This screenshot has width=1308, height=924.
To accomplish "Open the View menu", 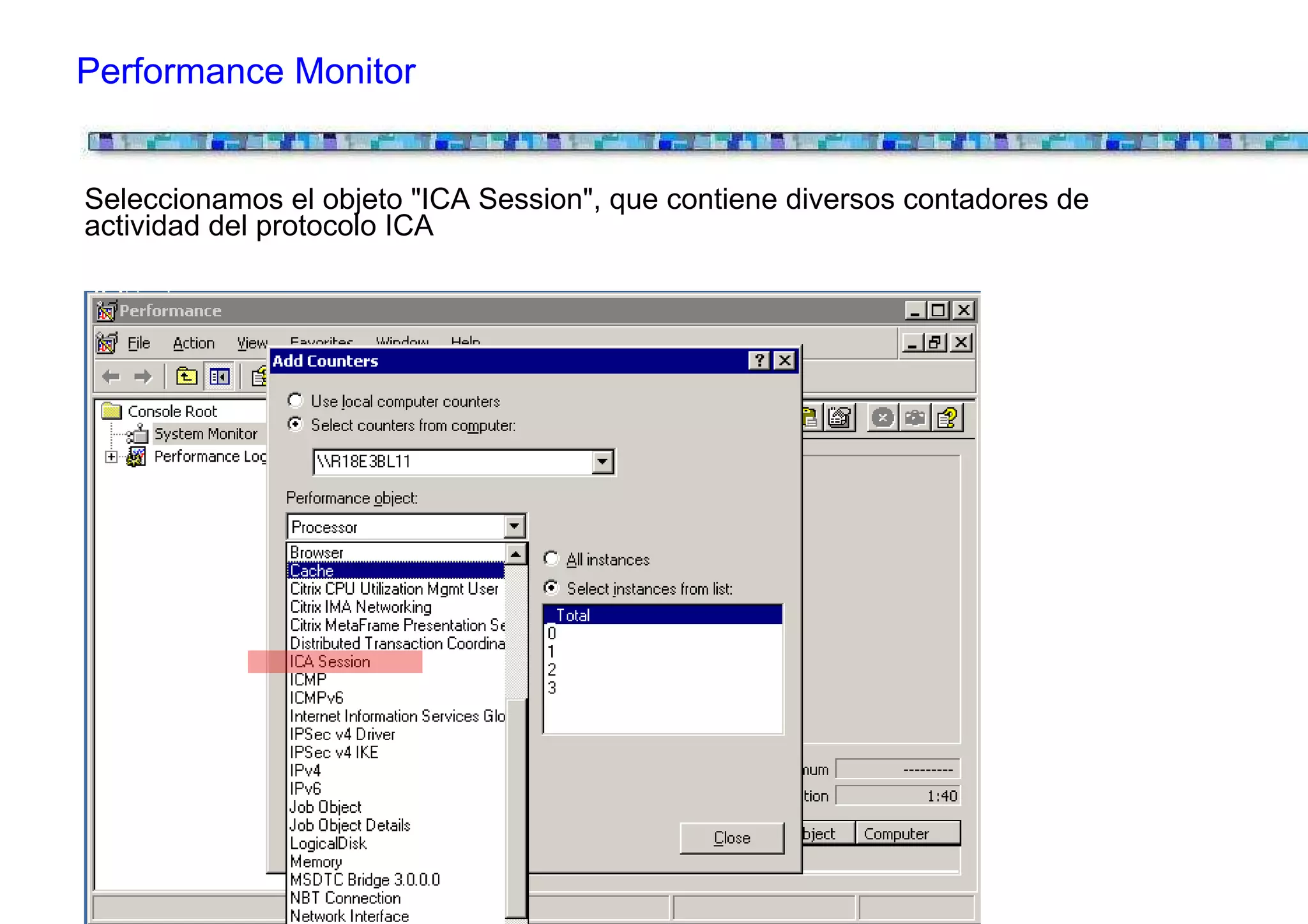I will click(252, 343).
